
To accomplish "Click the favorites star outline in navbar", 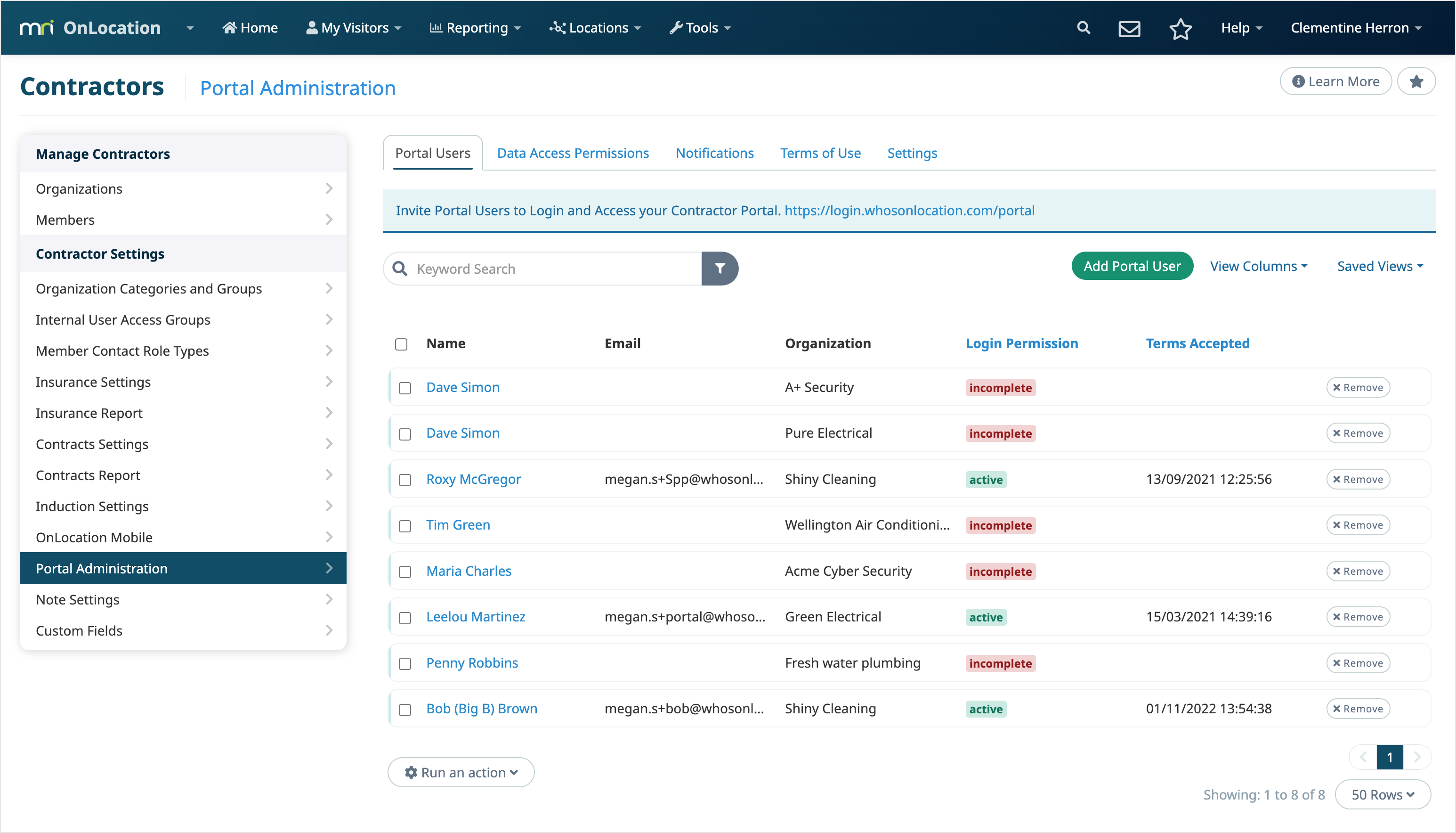I will click(x=1181, y=28).
